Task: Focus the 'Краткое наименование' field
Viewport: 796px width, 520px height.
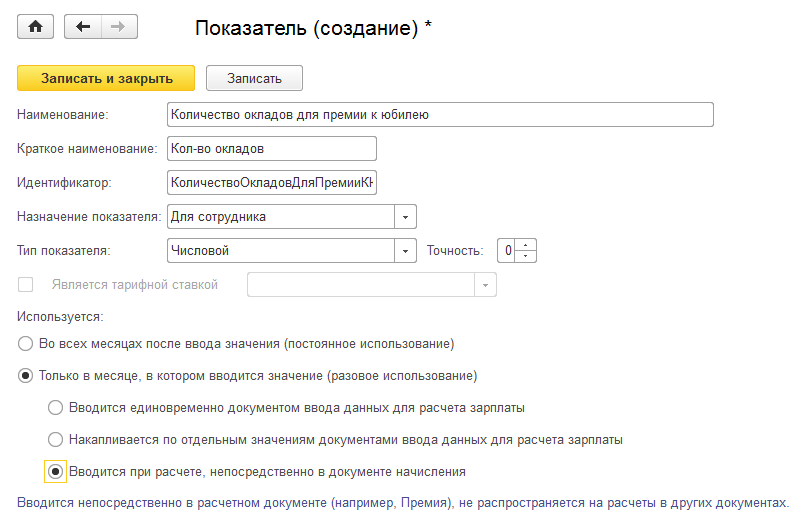Action: (272, 149)
